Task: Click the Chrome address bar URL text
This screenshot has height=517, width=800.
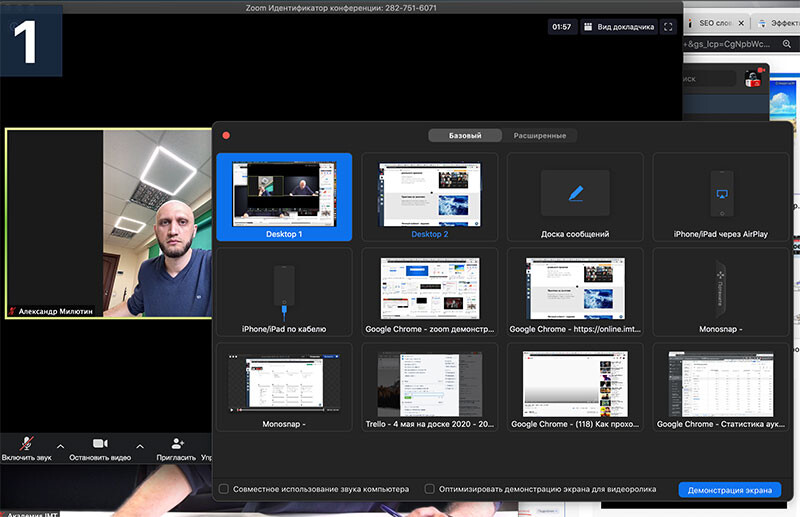Action: pyautogui.click(x=729, y=44)
